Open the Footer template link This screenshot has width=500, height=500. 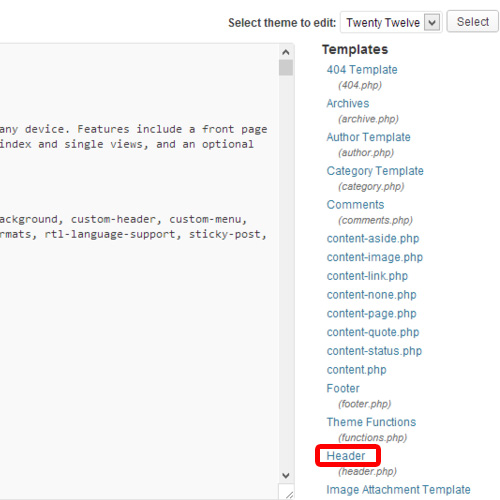[x=343, y=388]
